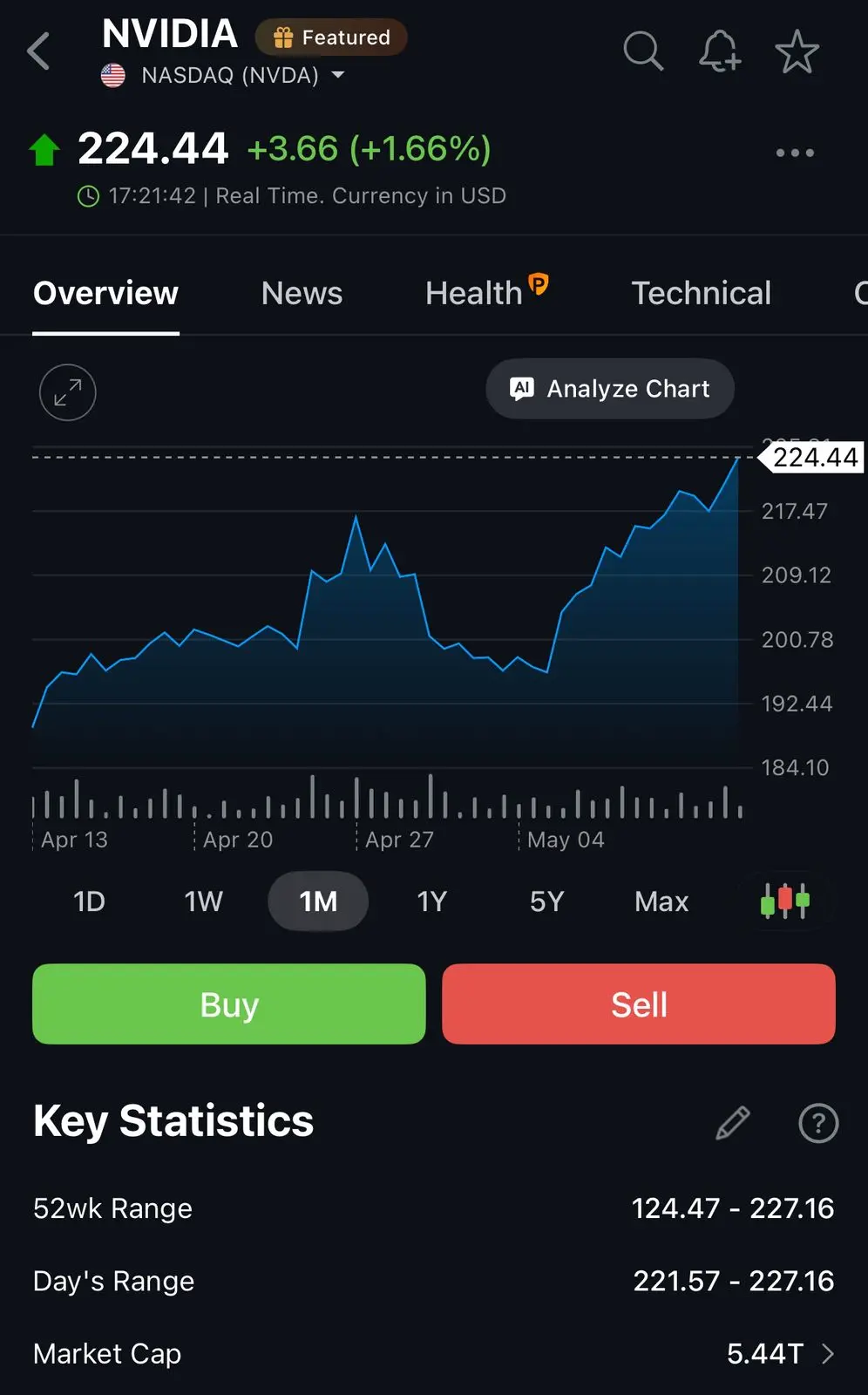
Task: Tap the US flag exchange icon
Action: pyautogui.click(x=113, y=76)
